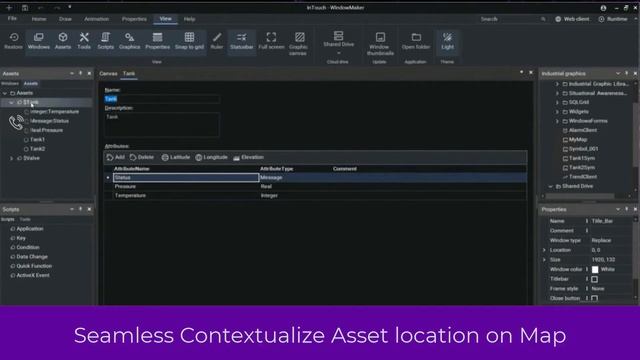Select the TrendClient graphic
This screenshot has height=360, width=640.
583,177
